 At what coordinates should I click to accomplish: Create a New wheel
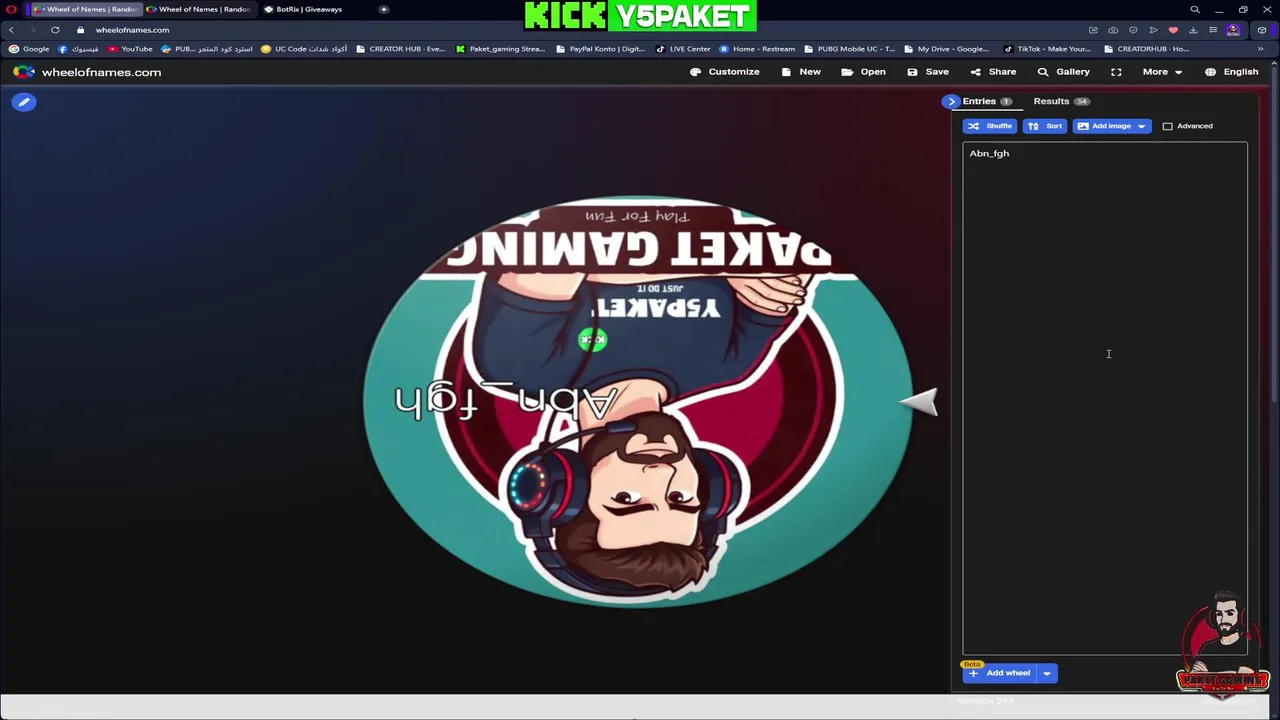pyautogui.click(x=800, y=72)
